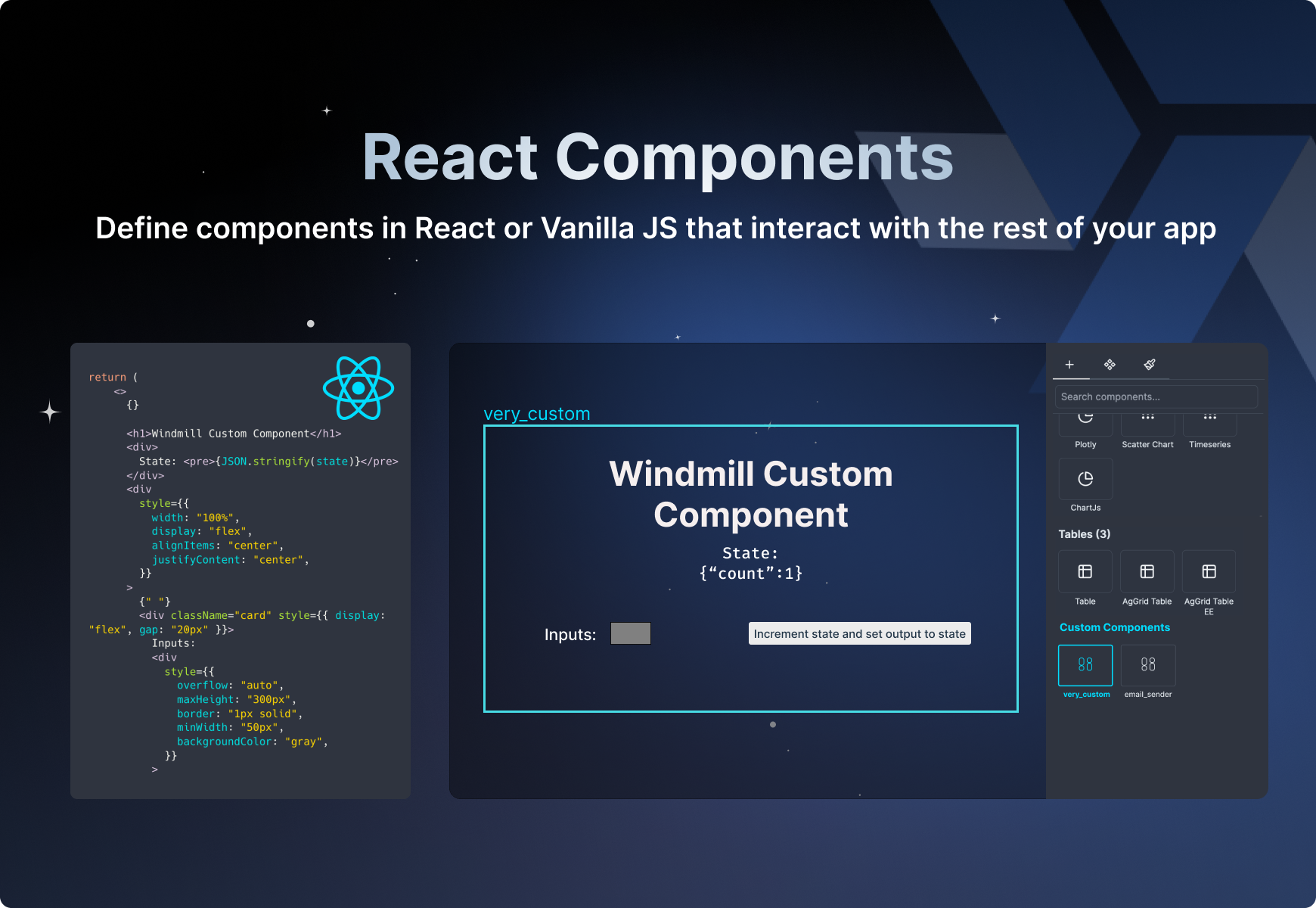The width and height of the screenshot is (1316, 908).
Task: Expand the Custom Components section
Action: tap(1115, 627)
